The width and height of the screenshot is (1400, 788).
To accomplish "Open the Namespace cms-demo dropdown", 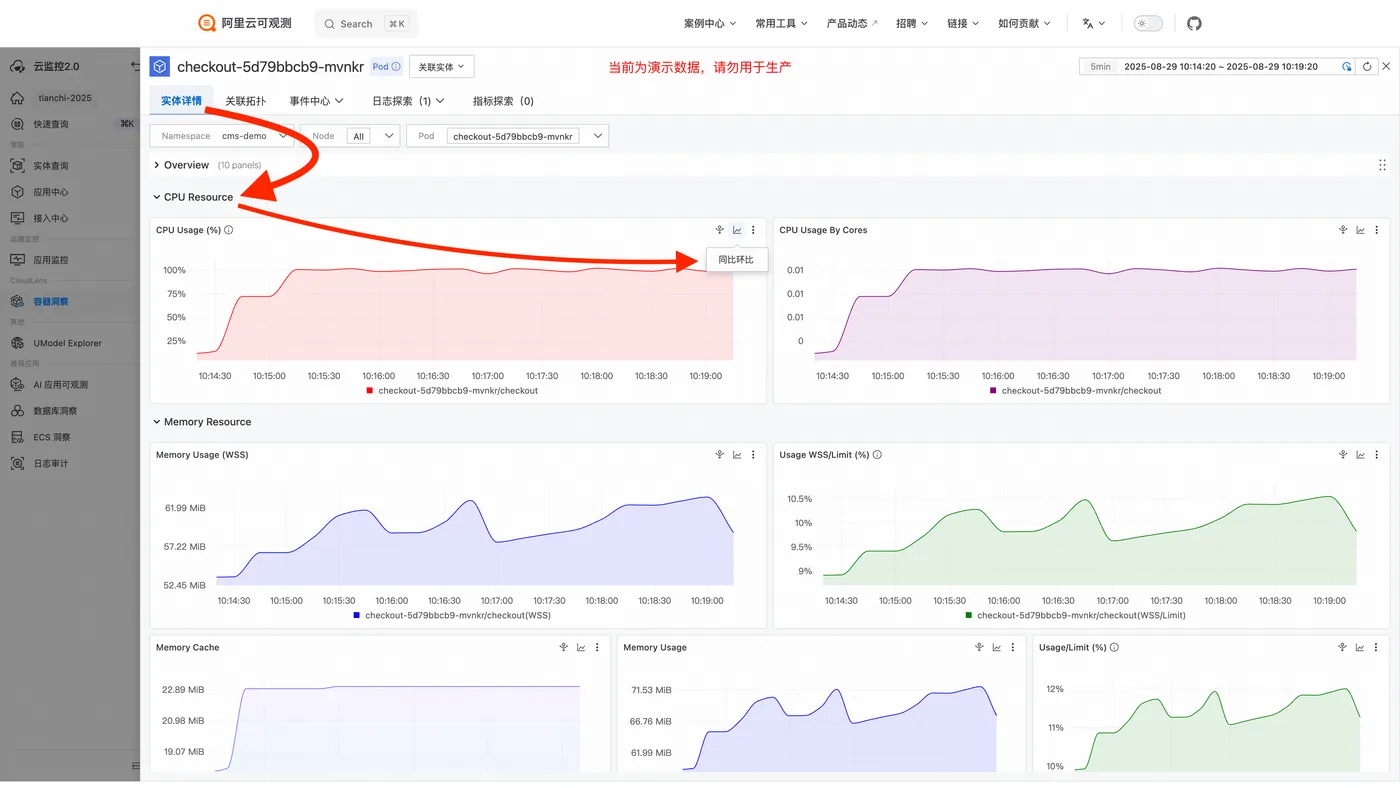I will click(221, 136).
